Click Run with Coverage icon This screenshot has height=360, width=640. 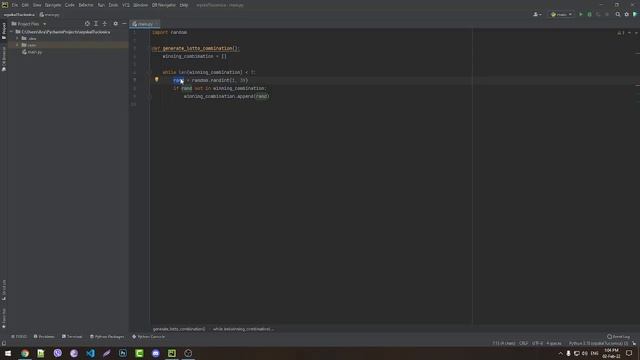[598, 14]
